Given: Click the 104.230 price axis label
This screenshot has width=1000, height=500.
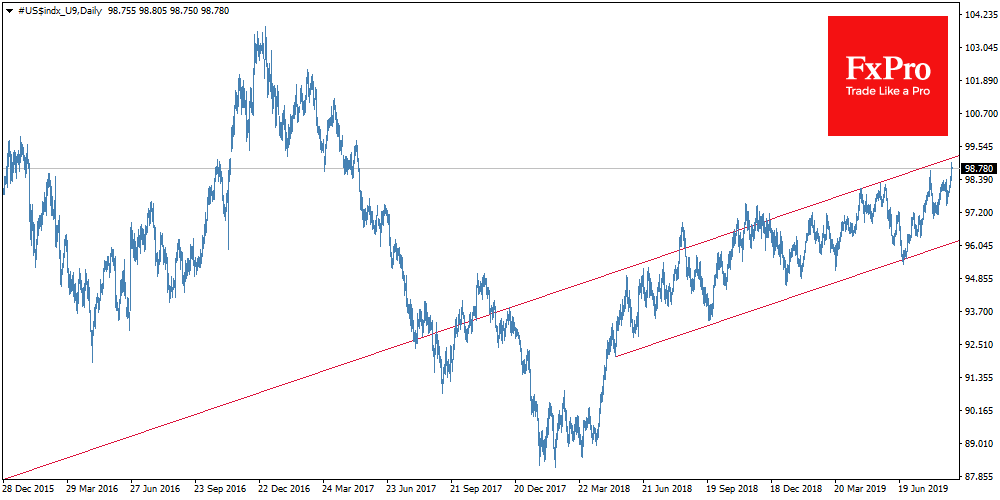Looking at the screenshot, I should [979, 15].
